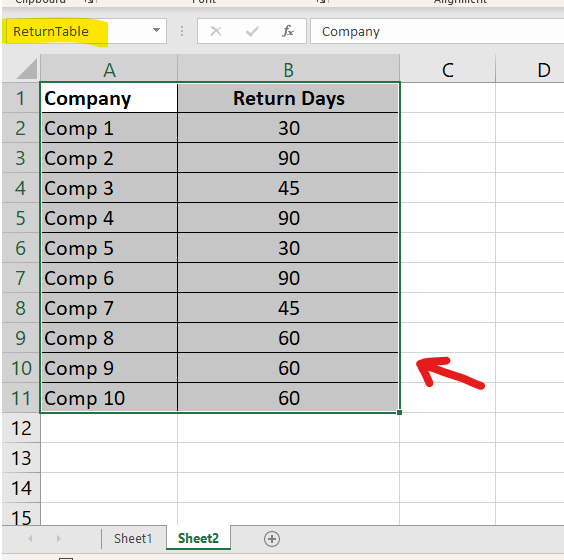Expand the Name Box dropdown arrow

156,31
